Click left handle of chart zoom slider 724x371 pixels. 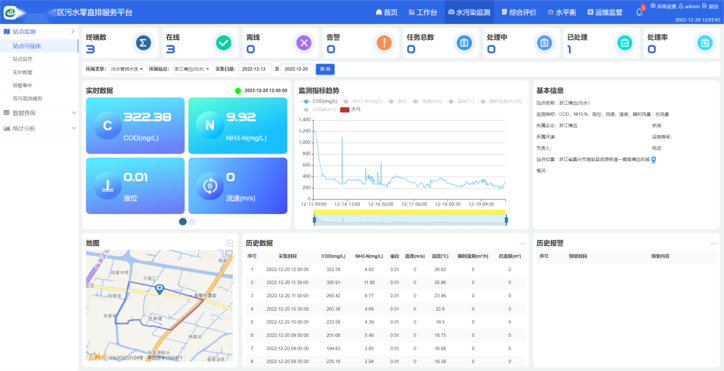(314, 220)
